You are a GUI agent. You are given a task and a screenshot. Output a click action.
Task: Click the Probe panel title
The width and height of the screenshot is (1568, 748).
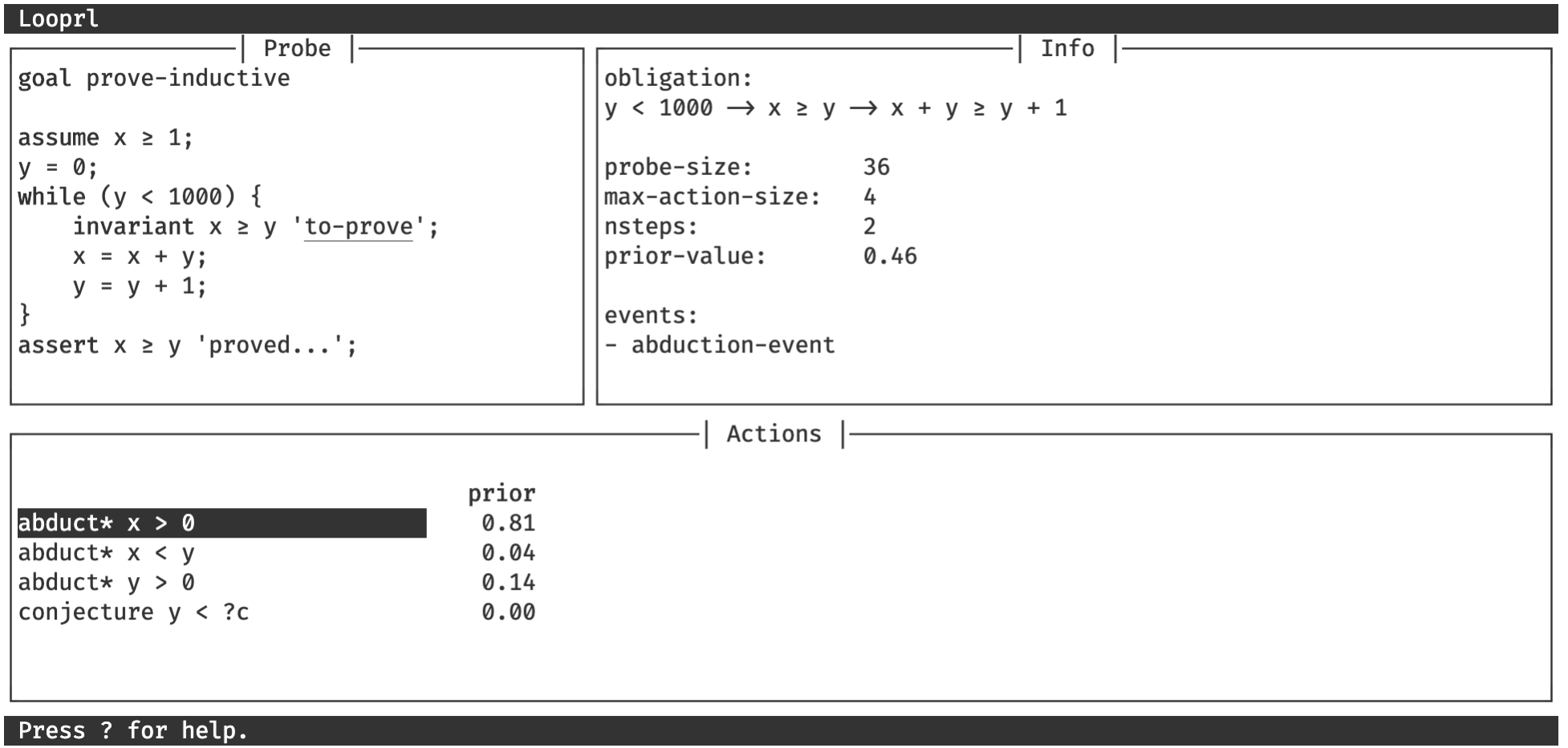coord(297,49)
